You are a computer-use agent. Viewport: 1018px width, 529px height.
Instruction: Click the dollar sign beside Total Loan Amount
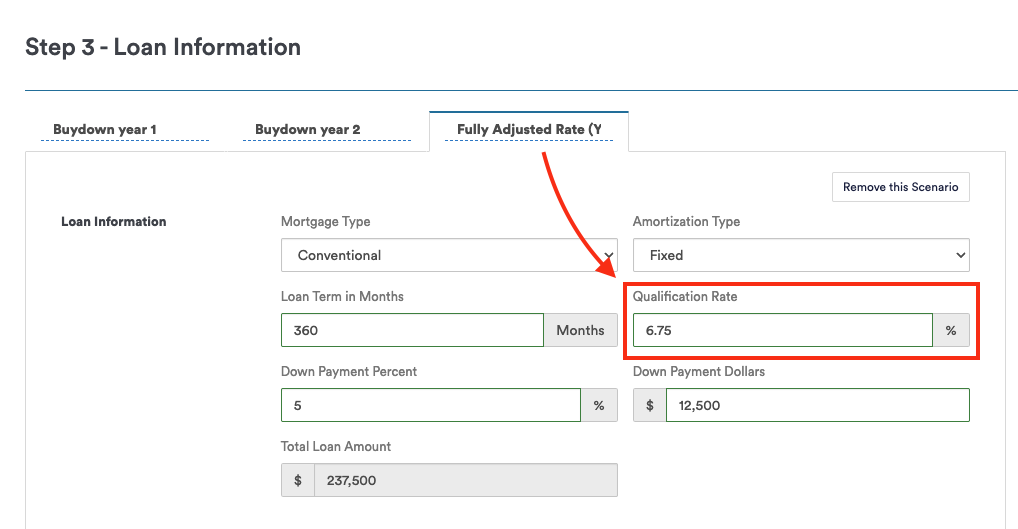tap(298, 480)
